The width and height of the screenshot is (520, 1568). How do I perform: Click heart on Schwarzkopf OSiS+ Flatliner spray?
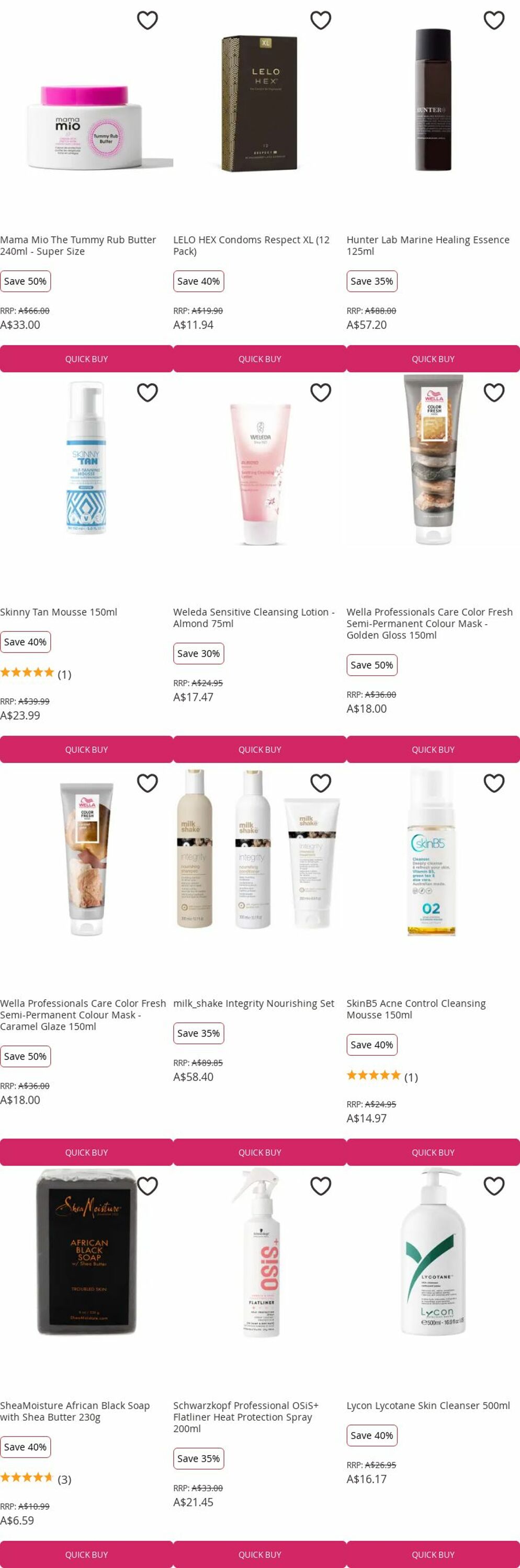pos(321,1186)
